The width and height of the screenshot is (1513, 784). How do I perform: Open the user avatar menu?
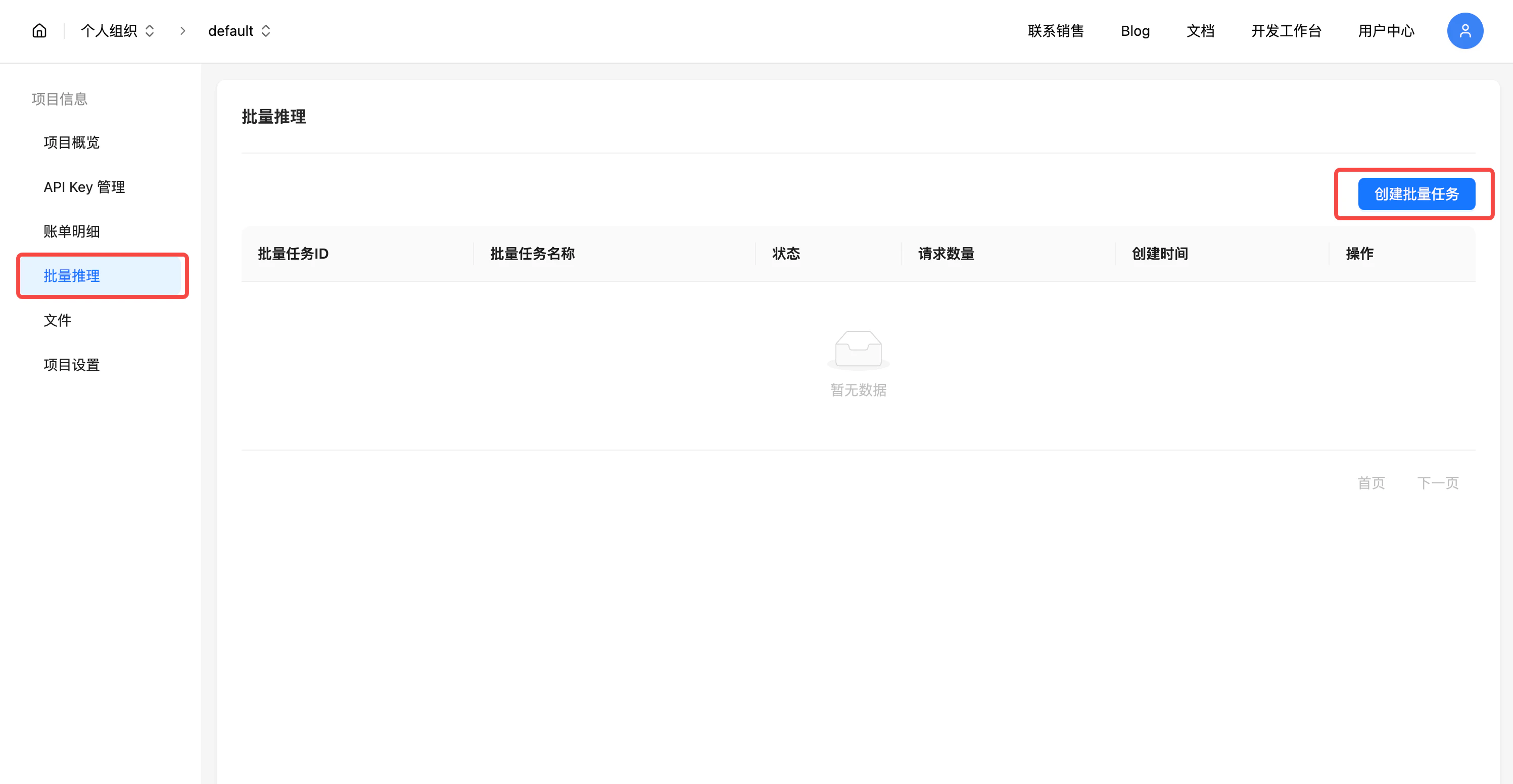(x=1465, y=30)
